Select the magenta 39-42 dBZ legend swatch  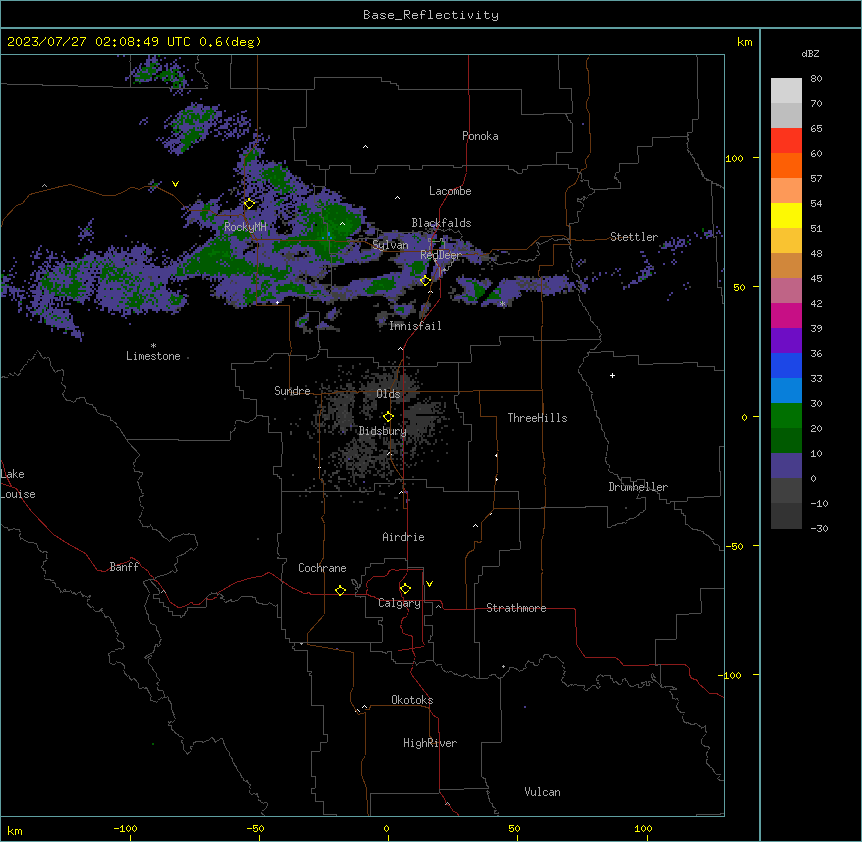786,315
